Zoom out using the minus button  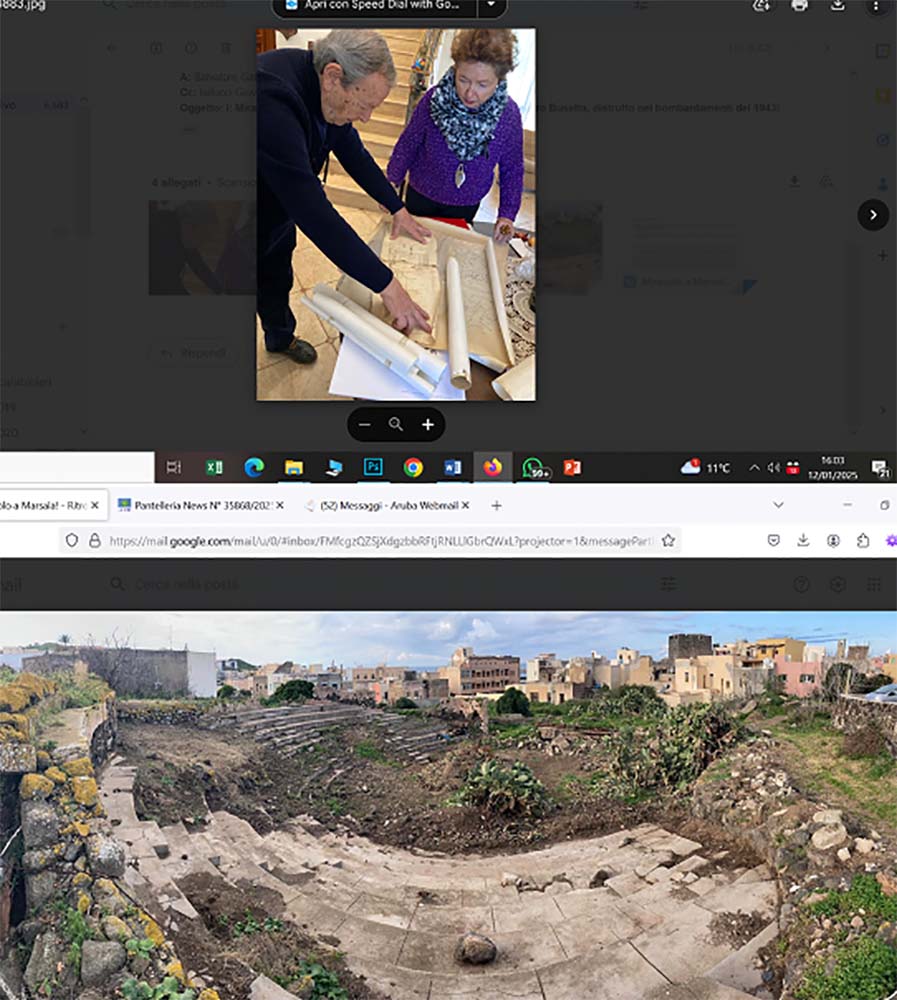pyautogui.click(x=364, y=424)
